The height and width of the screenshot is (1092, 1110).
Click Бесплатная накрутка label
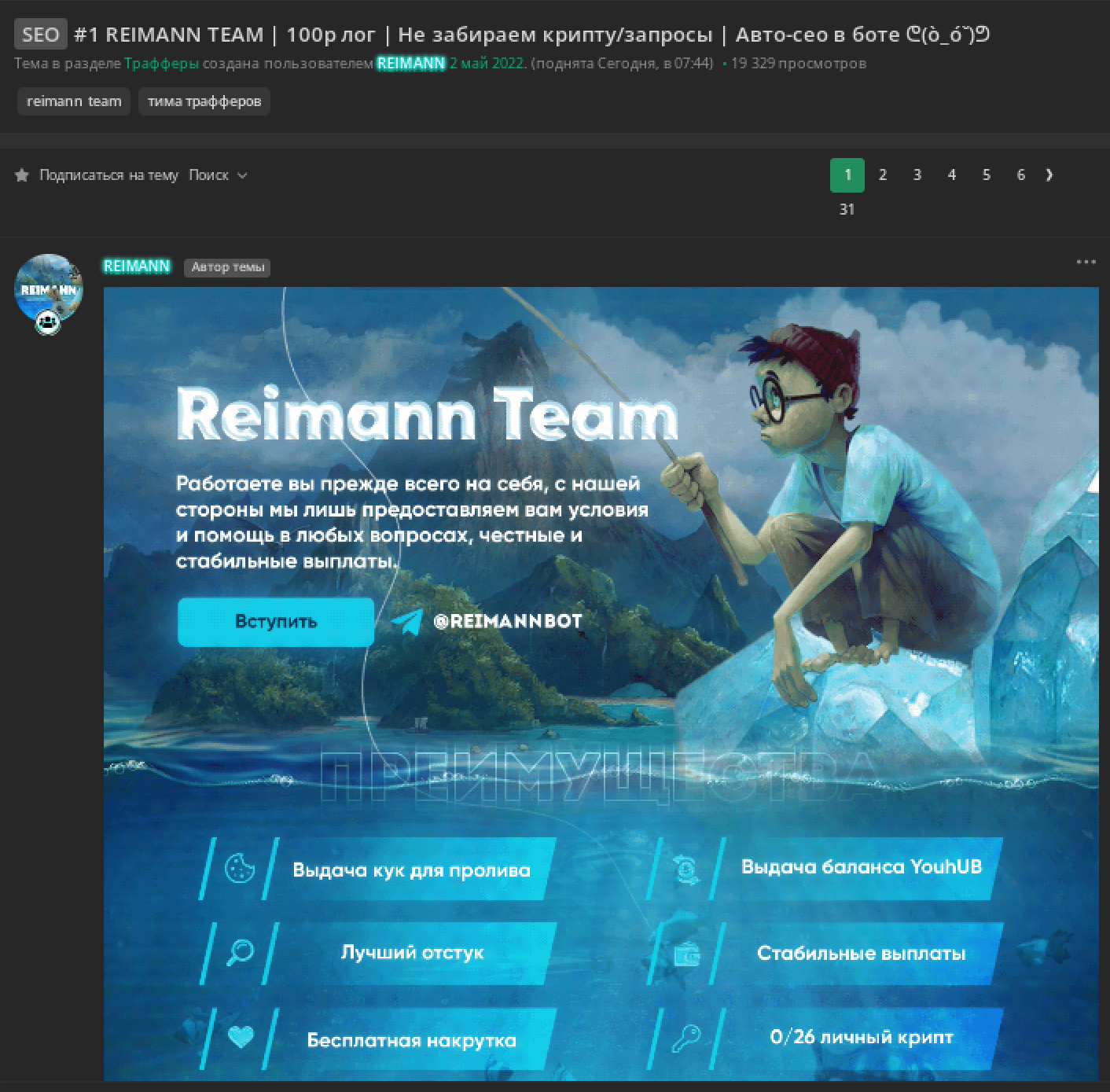point(411,1041)
